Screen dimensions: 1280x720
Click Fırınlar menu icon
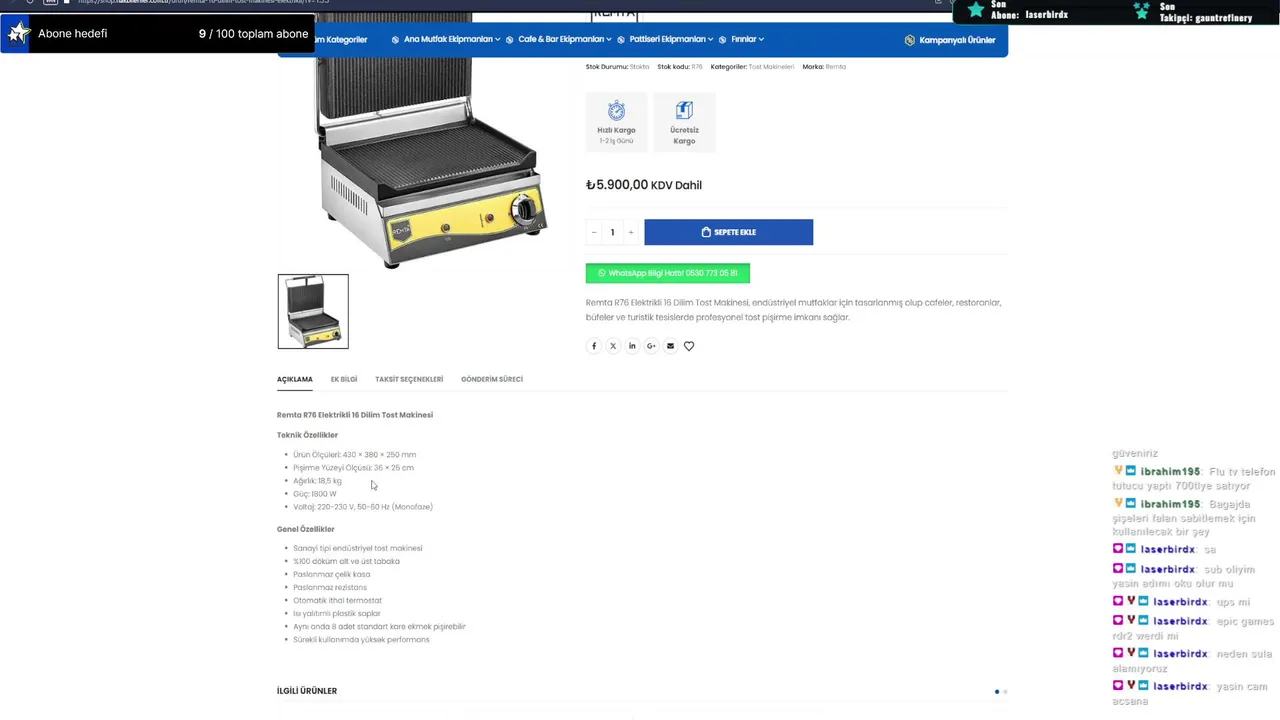click(x=723, y=40)
